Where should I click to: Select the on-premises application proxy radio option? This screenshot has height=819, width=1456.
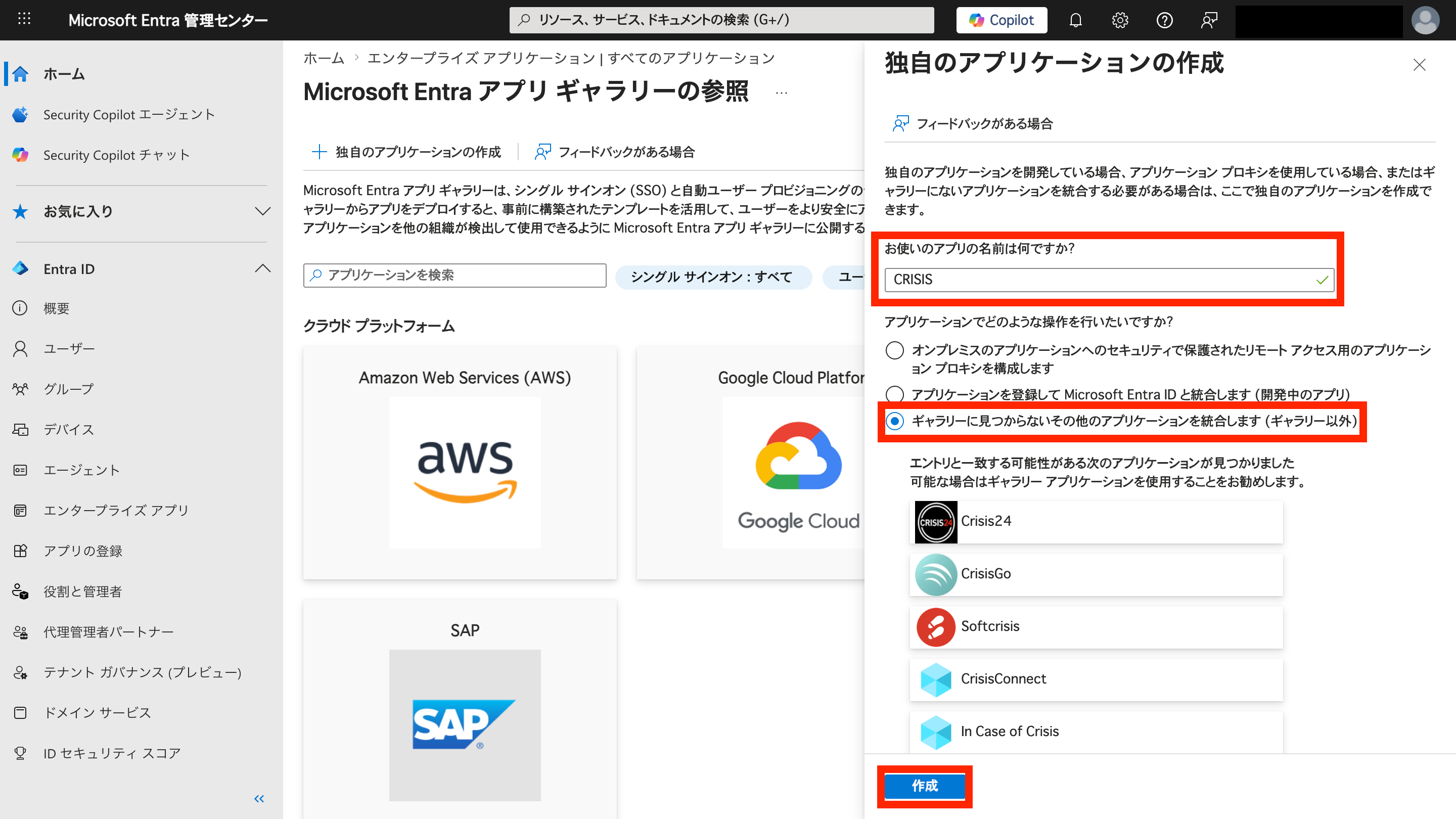click(895, 350)
